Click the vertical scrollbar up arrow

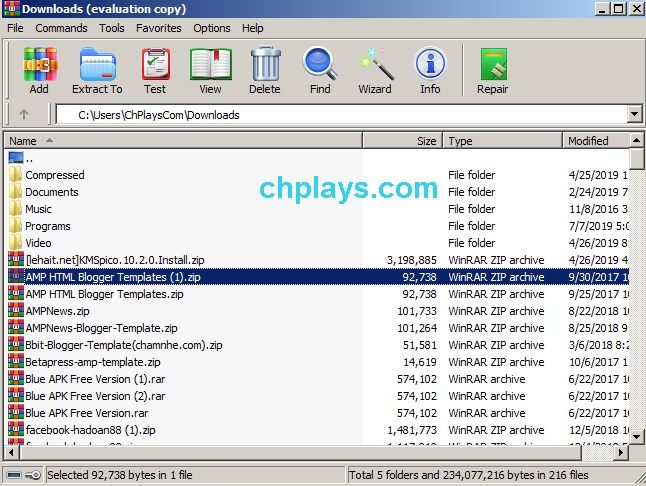pos(637,140)
